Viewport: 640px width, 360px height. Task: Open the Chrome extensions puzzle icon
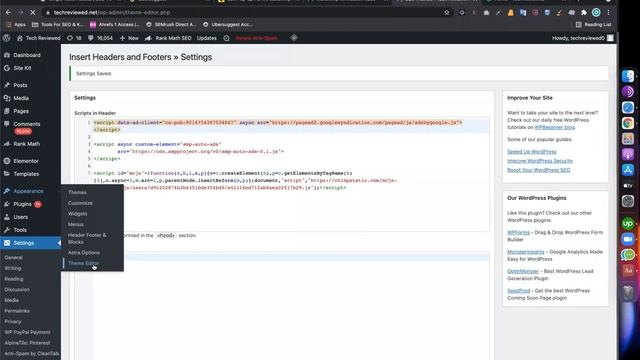click(584, 13)
